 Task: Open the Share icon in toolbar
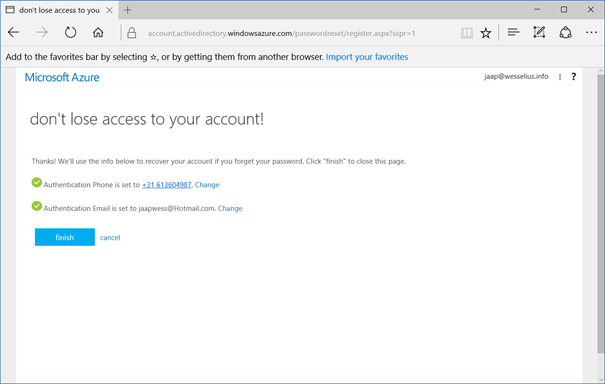pos(565,32)
